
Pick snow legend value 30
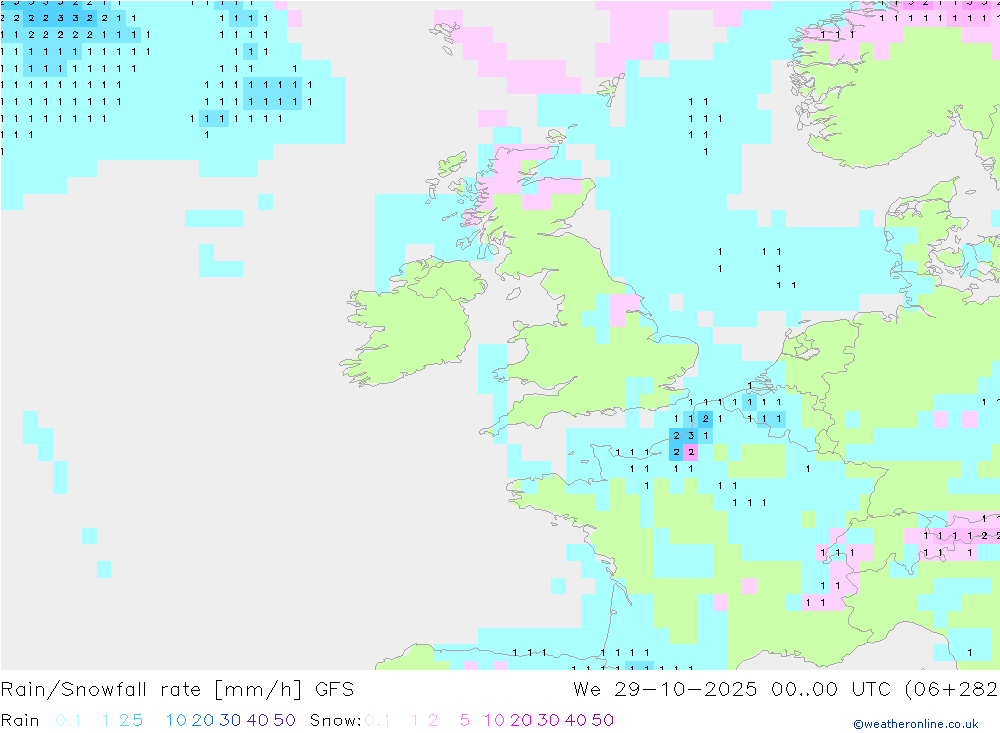548,720
